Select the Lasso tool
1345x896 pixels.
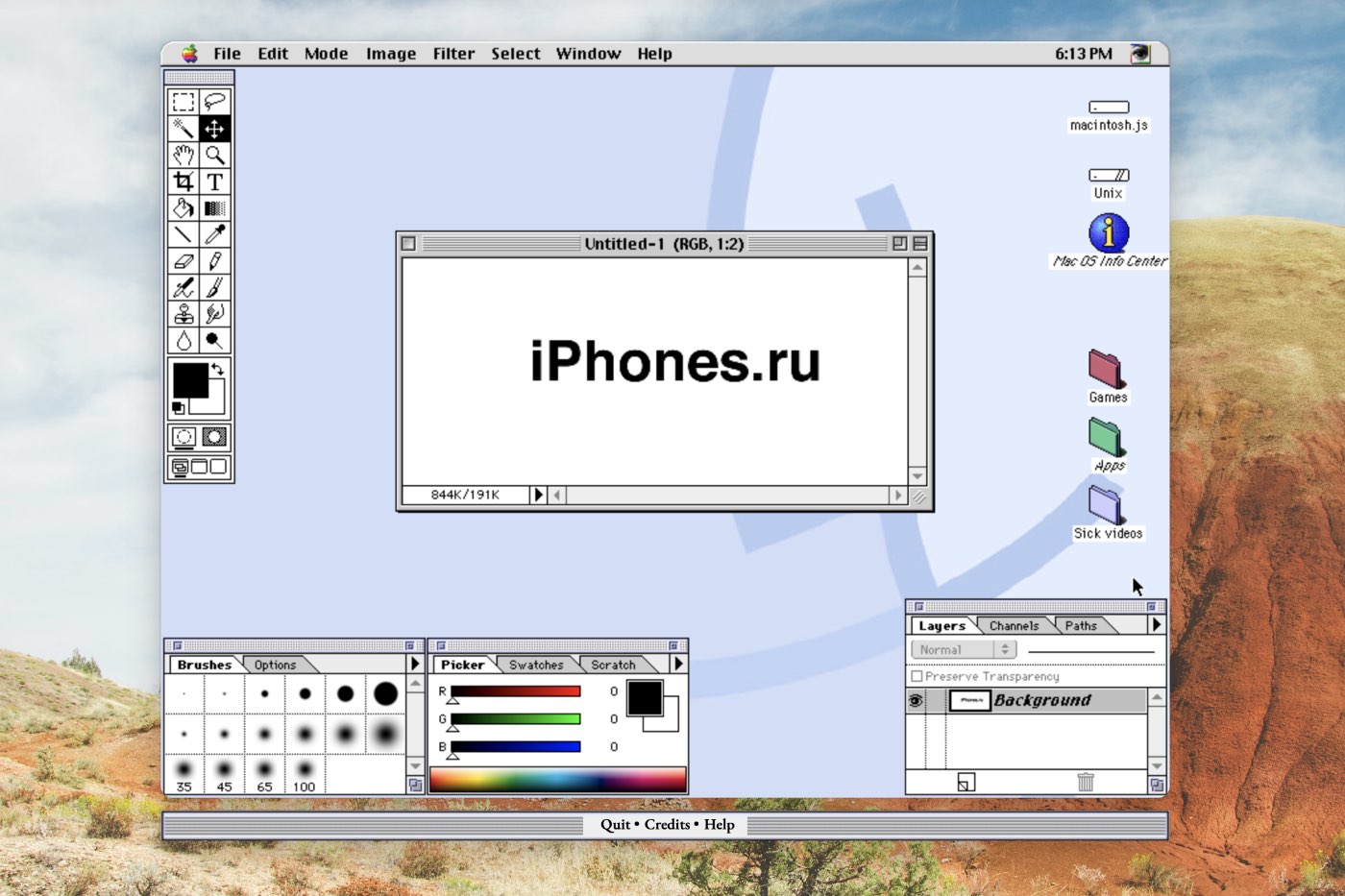(x=215, y=102)
